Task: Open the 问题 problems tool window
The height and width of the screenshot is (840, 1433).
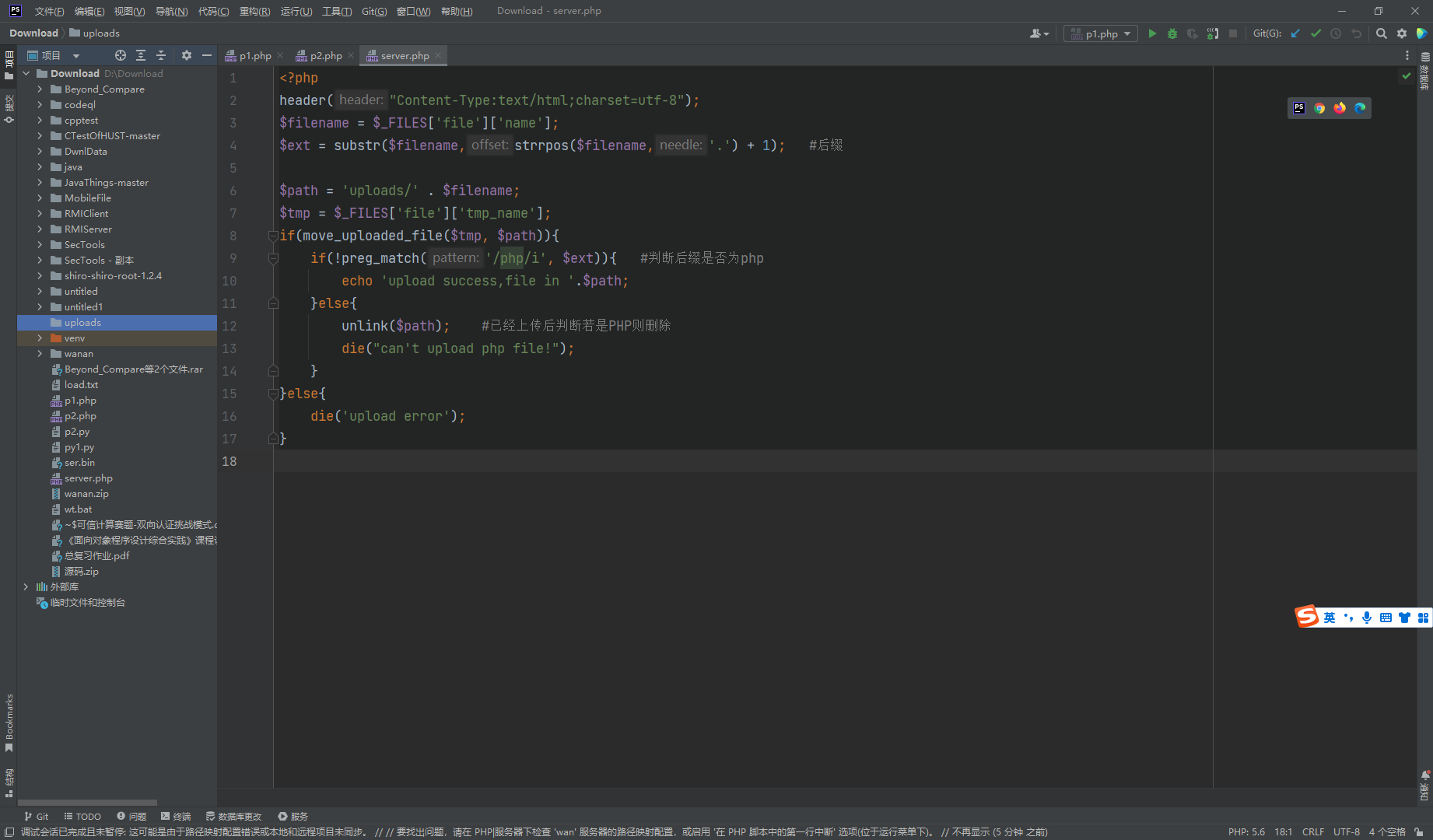Action: pyautogui.click(x=131, y=816)
